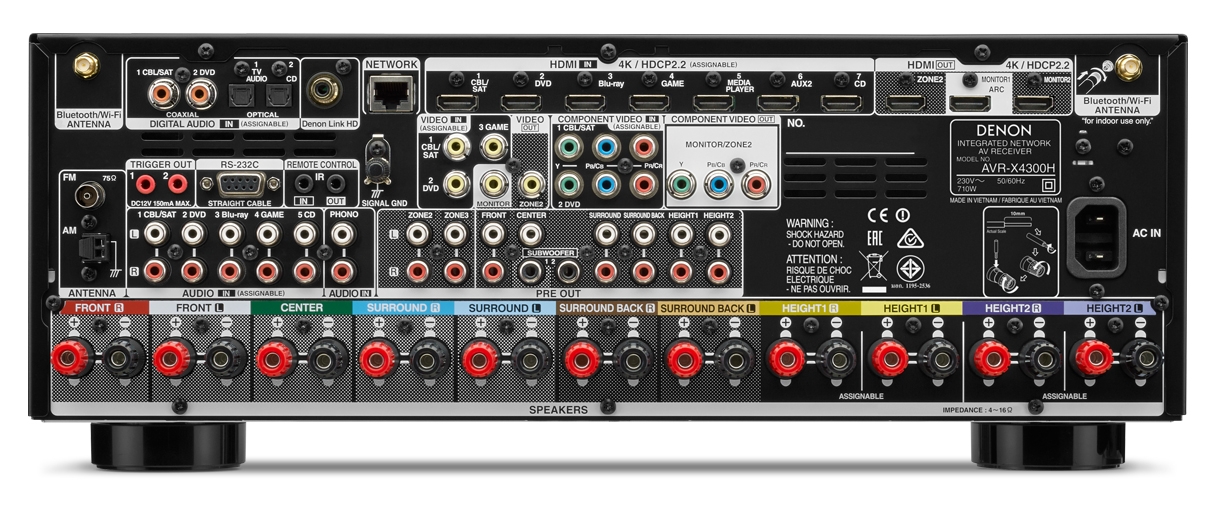
Task: Click the HEIGHT2 right pre out jack
Action: [718, 270]
